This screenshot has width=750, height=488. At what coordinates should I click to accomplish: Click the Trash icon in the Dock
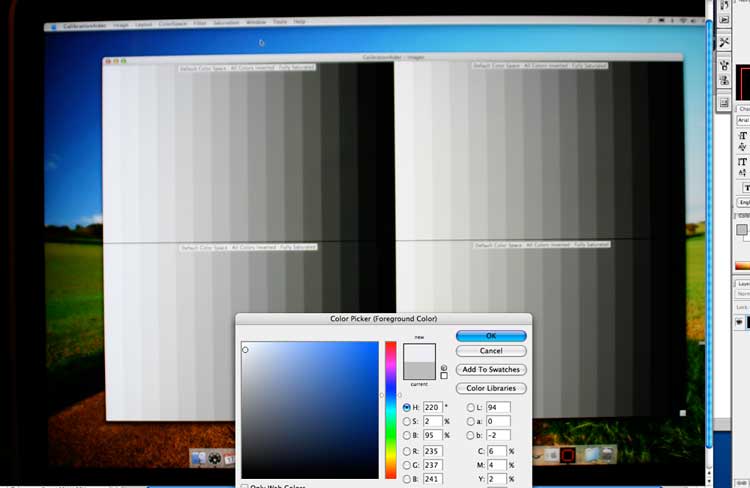[607, 455]
